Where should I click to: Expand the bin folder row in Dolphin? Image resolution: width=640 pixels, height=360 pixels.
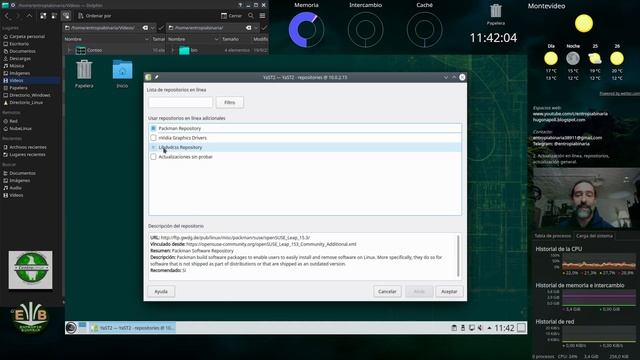pos(173,50)
